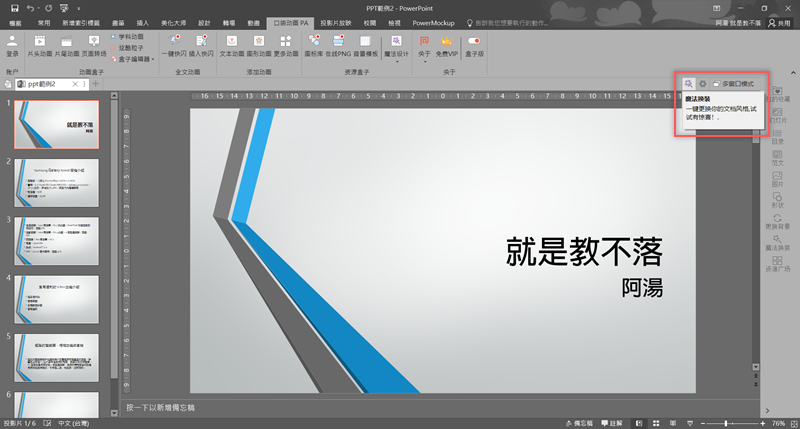Screen dimensions: 800x429
Task: Expand the 盒子编辑器 dropdown
Action: coord(126,59)
